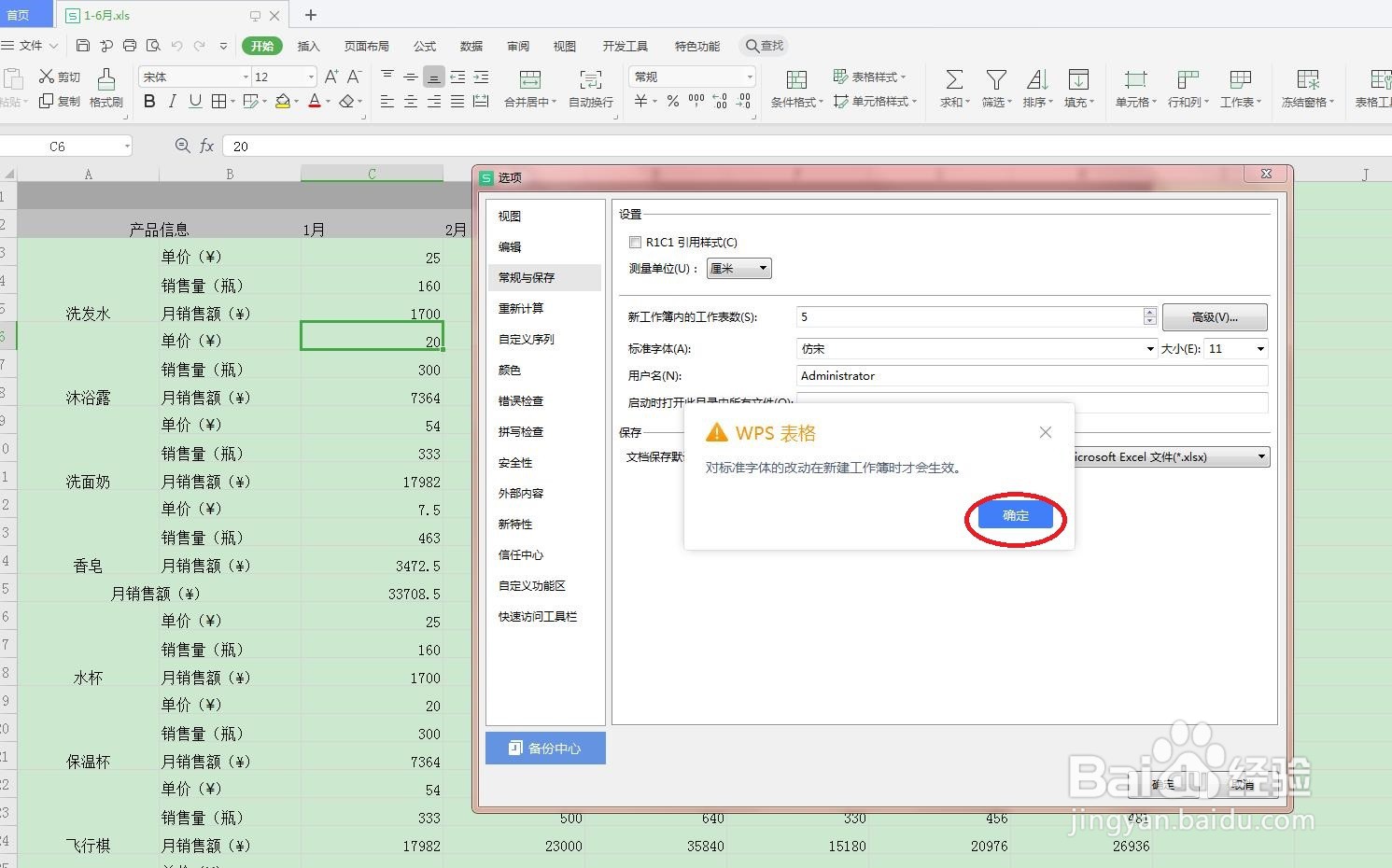Click the 高级(V) advanced button
Image resolution: width=1392 pixels, height=868 pixels.
1214,316
